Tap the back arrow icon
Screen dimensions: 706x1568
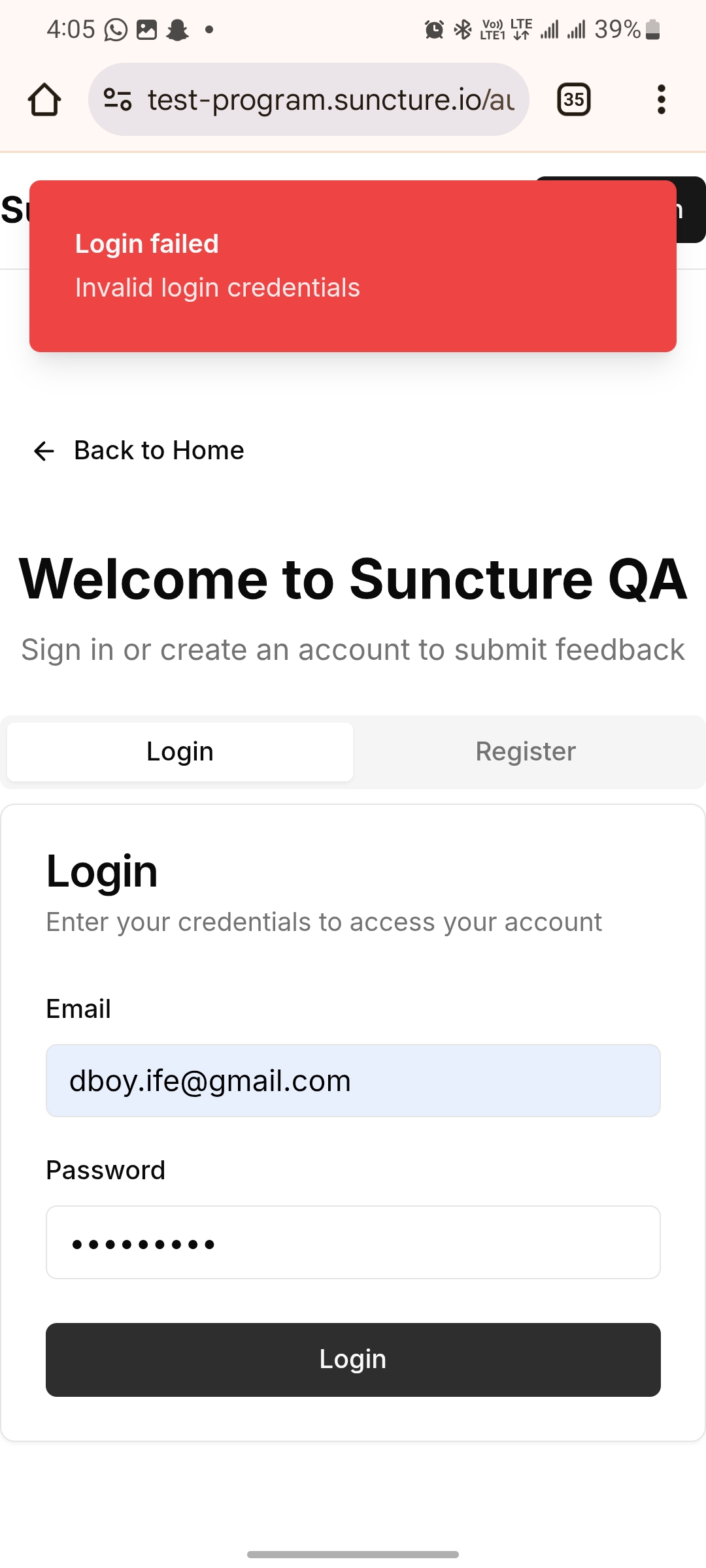[44, 451]
